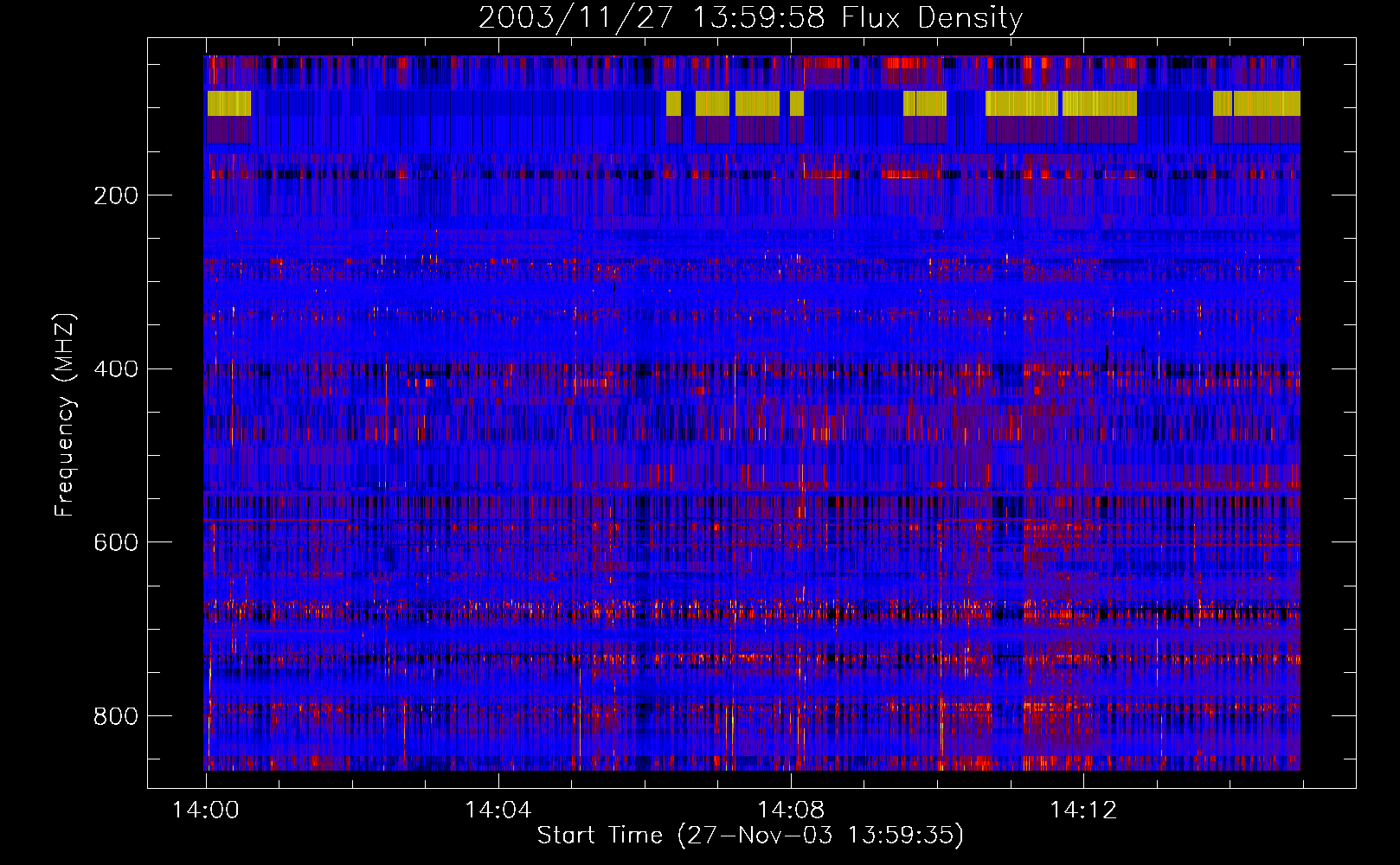Click the 400 frequency tick label
1400x865 pixels.
116,369
